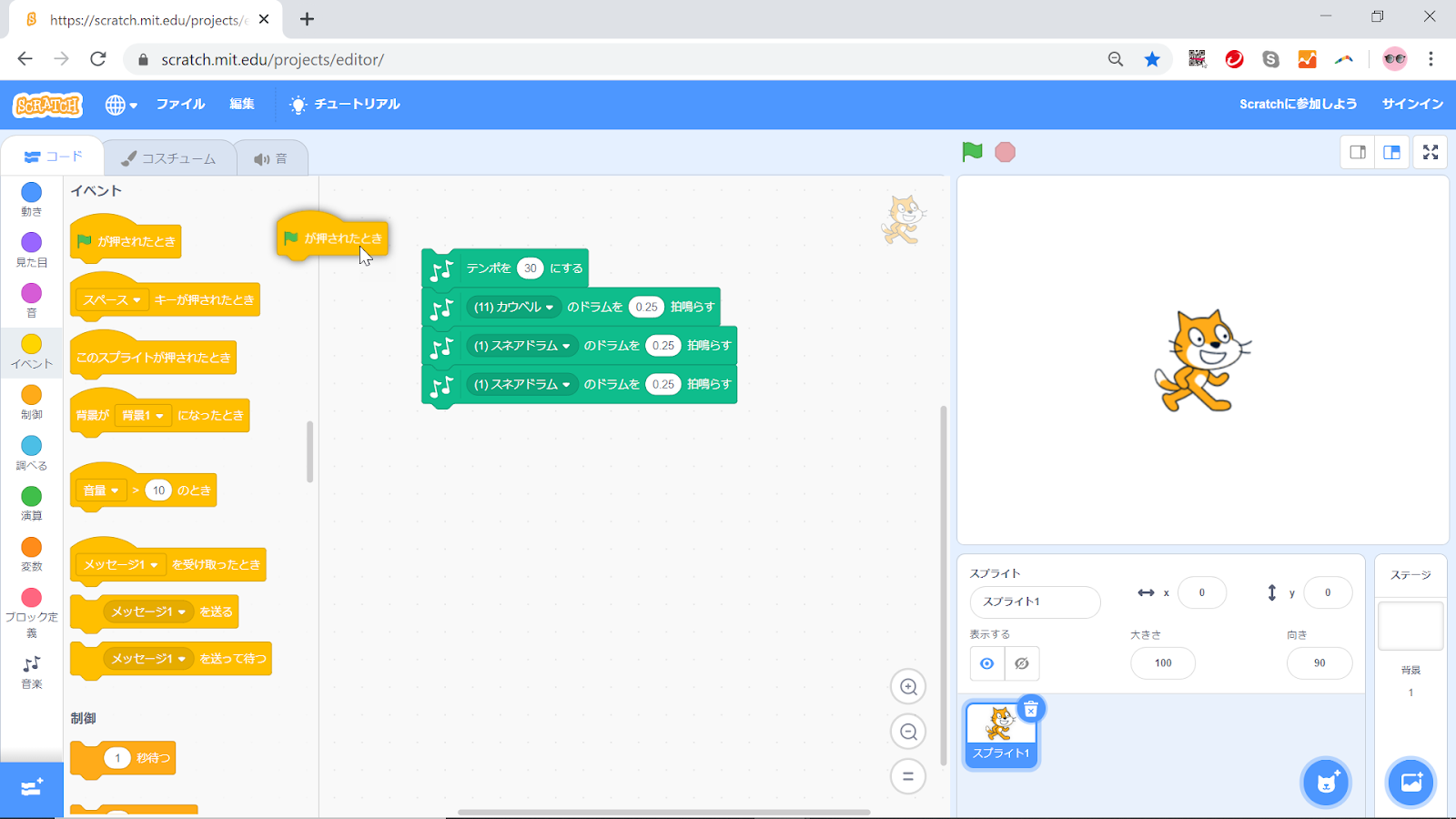1456x819 pixels.
Task: Switch to large stage layout
Action: 1391,152
